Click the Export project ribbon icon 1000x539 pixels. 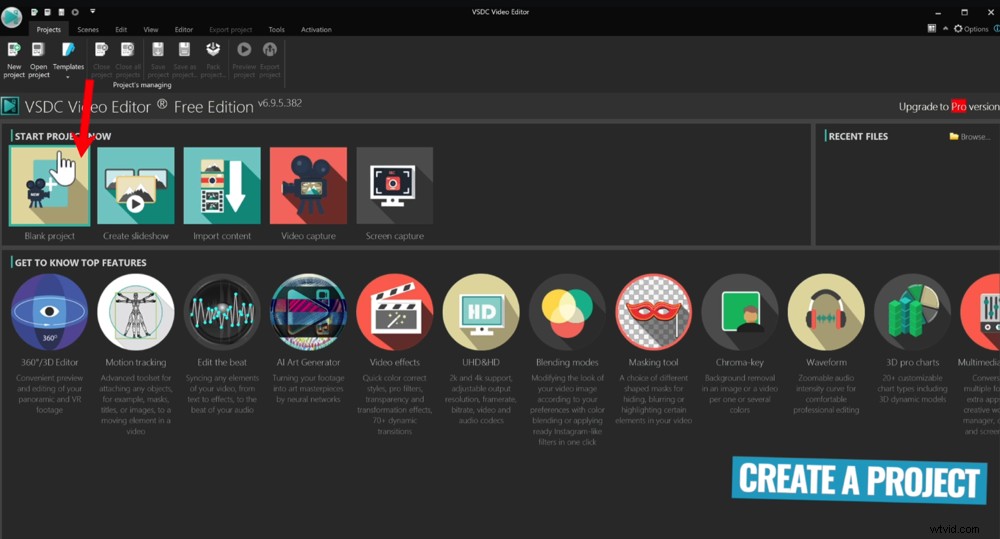[x=270, y=49]
